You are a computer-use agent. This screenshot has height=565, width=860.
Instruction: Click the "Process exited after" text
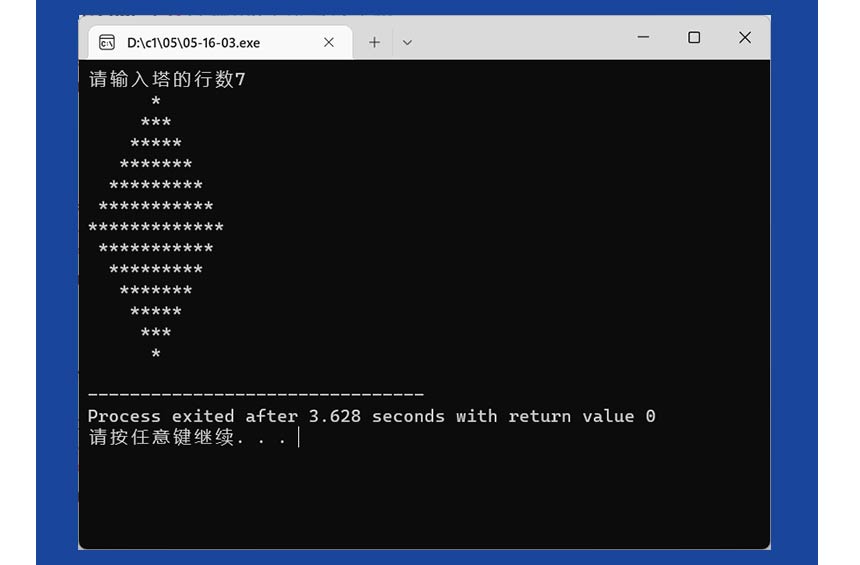tap(192, 416)
